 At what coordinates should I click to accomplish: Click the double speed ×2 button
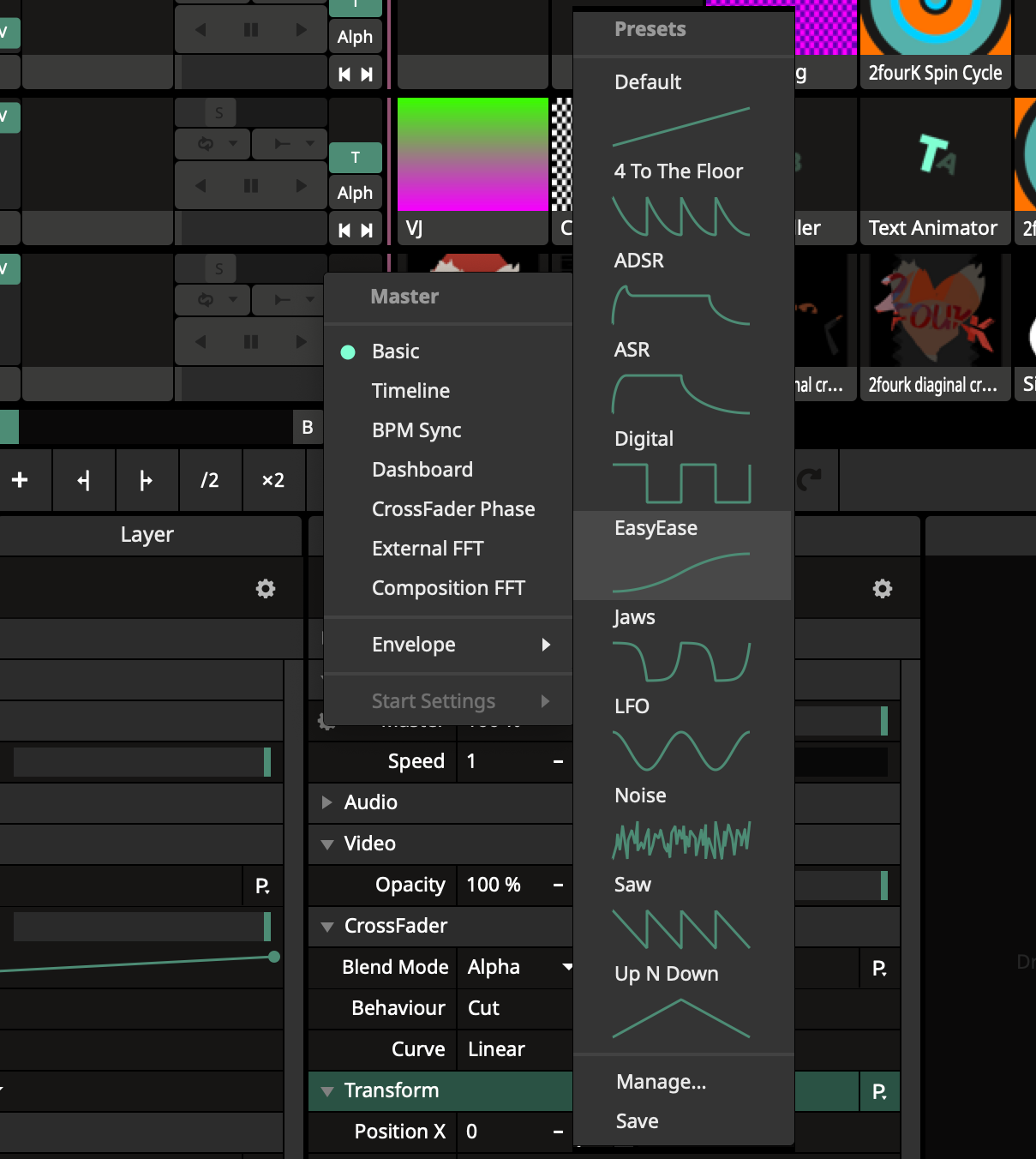272,480
